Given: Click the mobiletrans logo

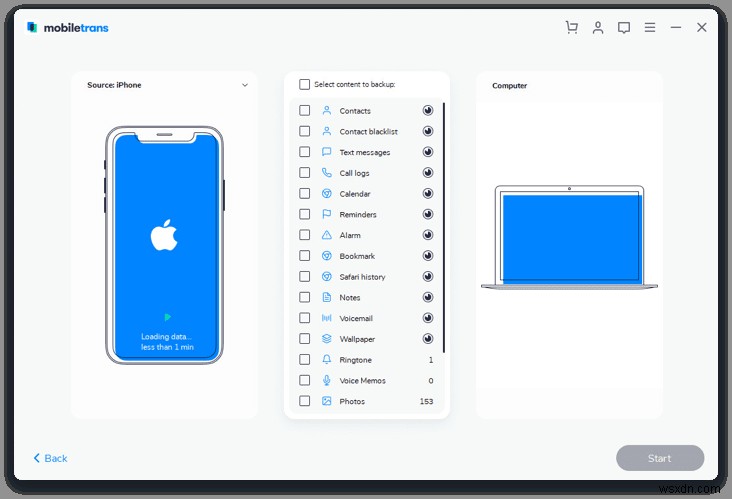Looking at the screenshot, I should (68, 28).
